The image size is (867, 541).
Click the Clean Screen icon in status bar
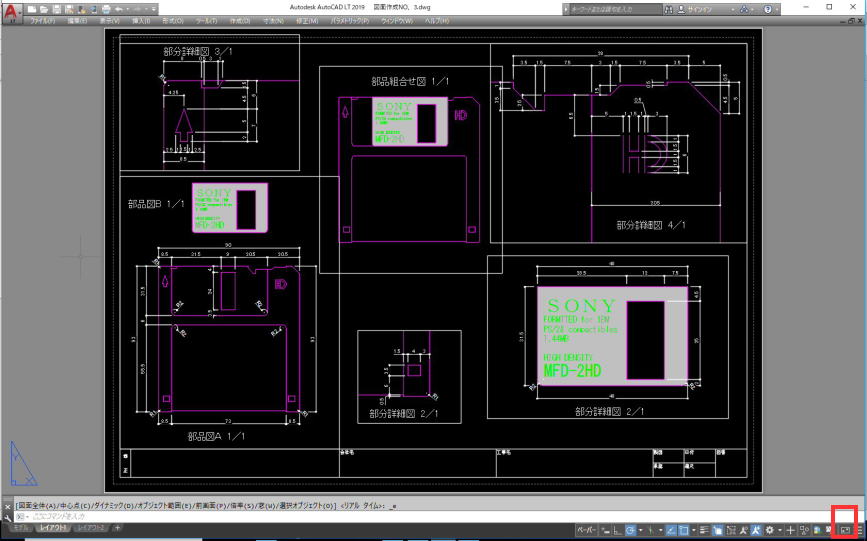tap(845, 530)
